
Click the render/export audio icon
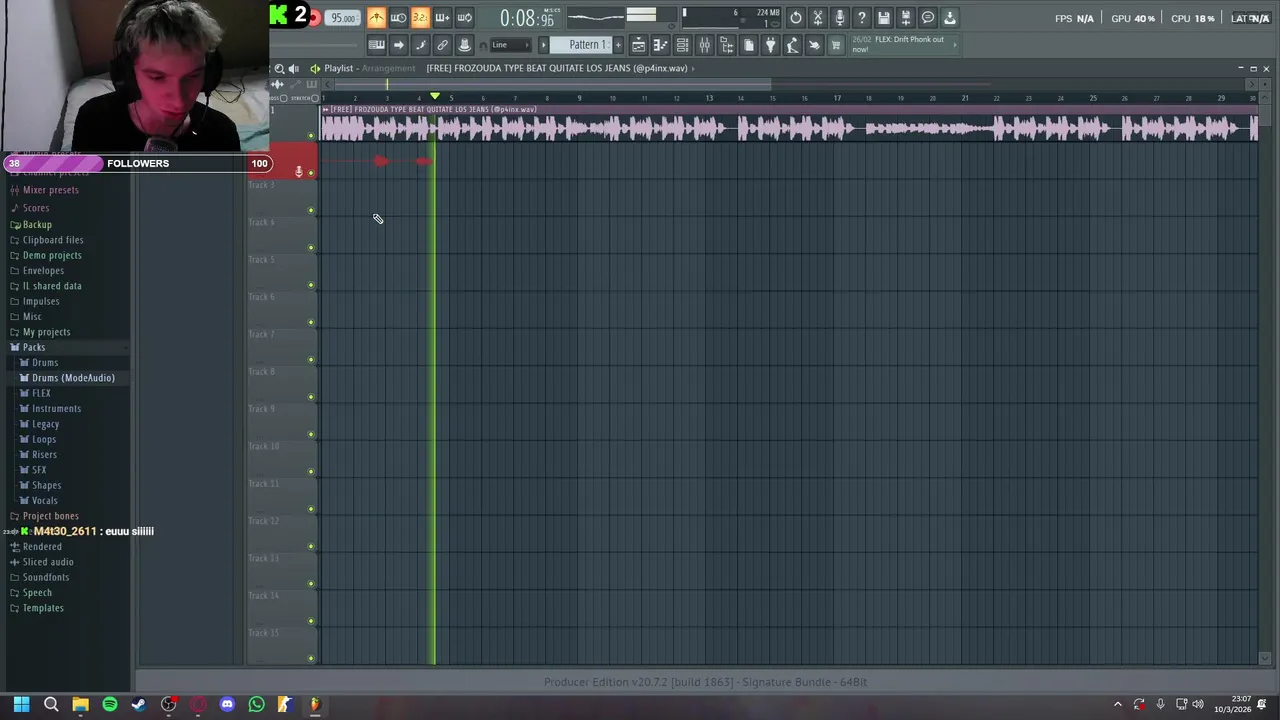point(906,17)
